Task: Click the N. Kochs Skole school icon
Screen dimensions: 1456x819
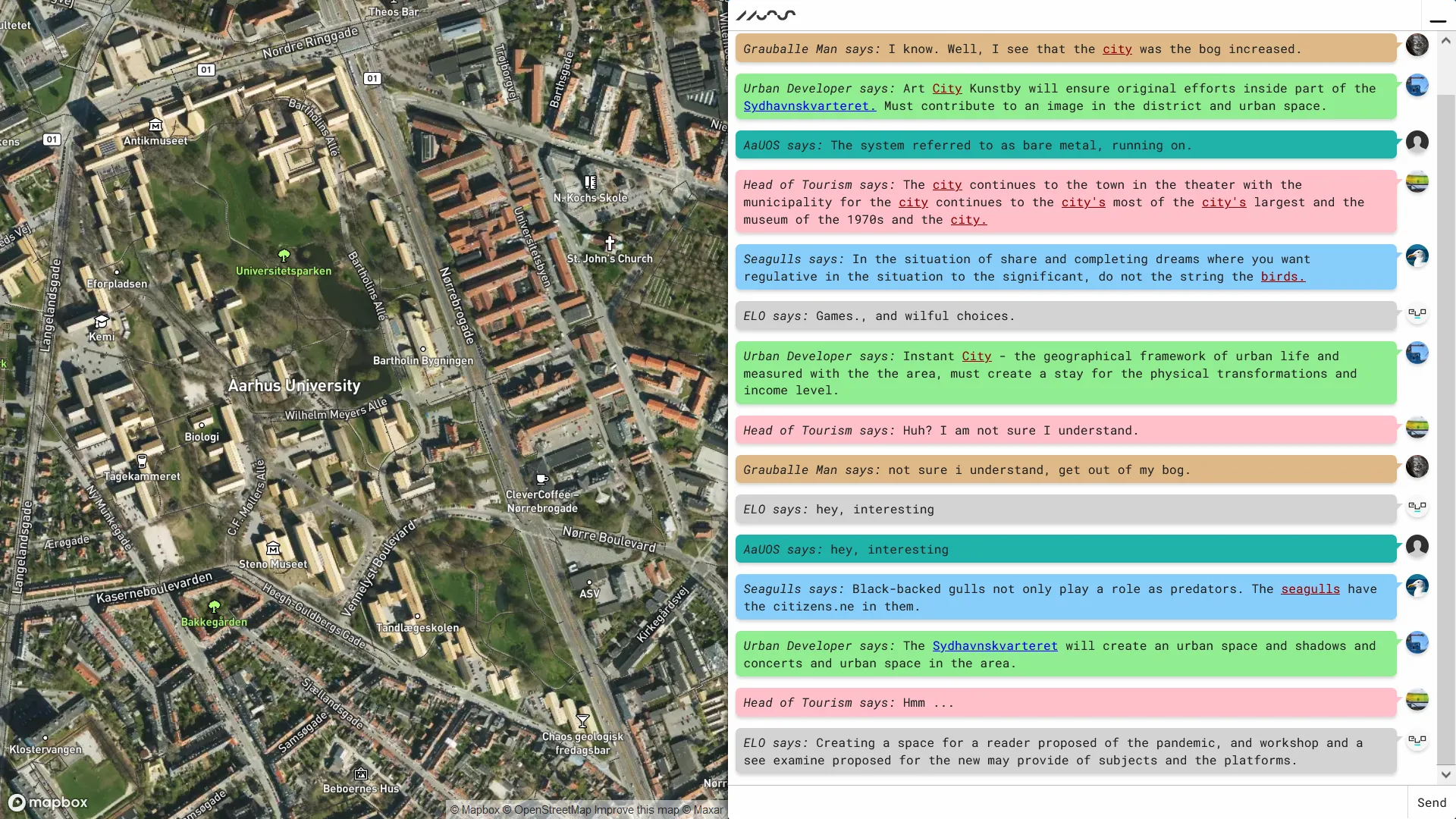Action: 590,182
